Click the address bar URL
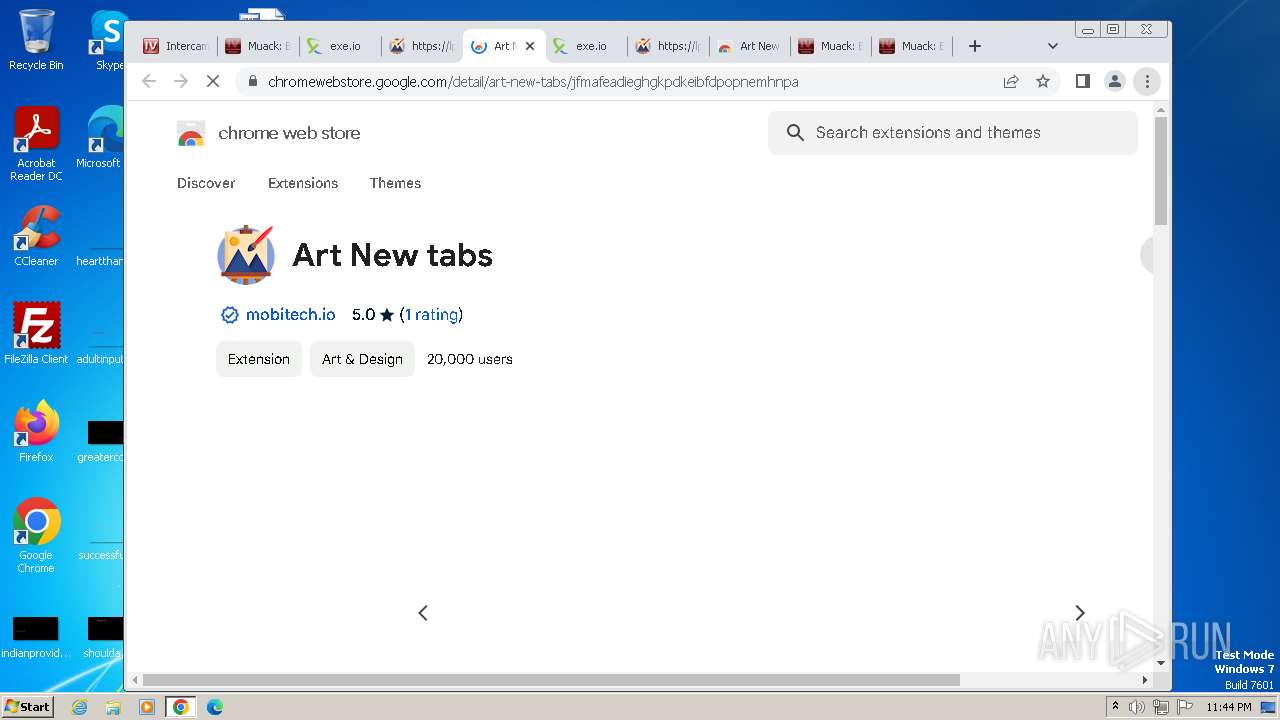1280x720 pixels. tap(532, 81)
